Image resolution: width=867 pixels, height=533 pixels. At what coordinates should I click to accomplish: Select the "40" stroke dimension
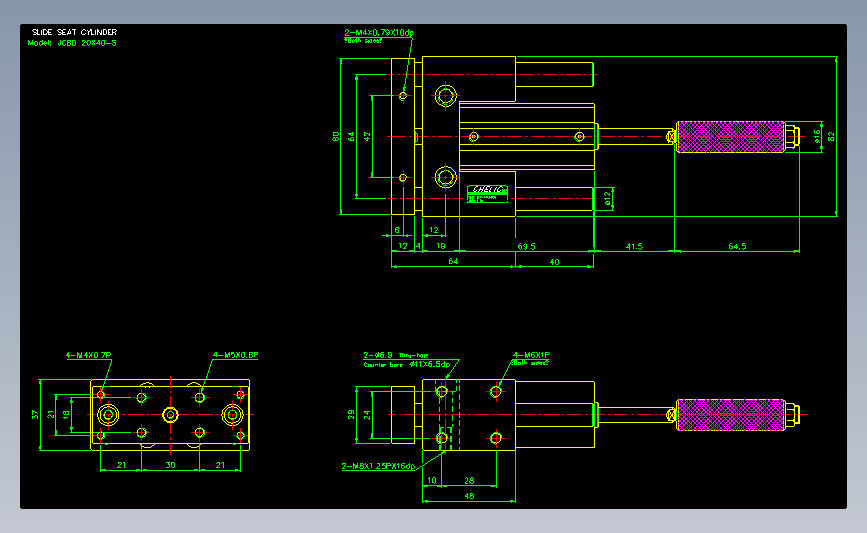pyautogui.click(x=555, y=262)
